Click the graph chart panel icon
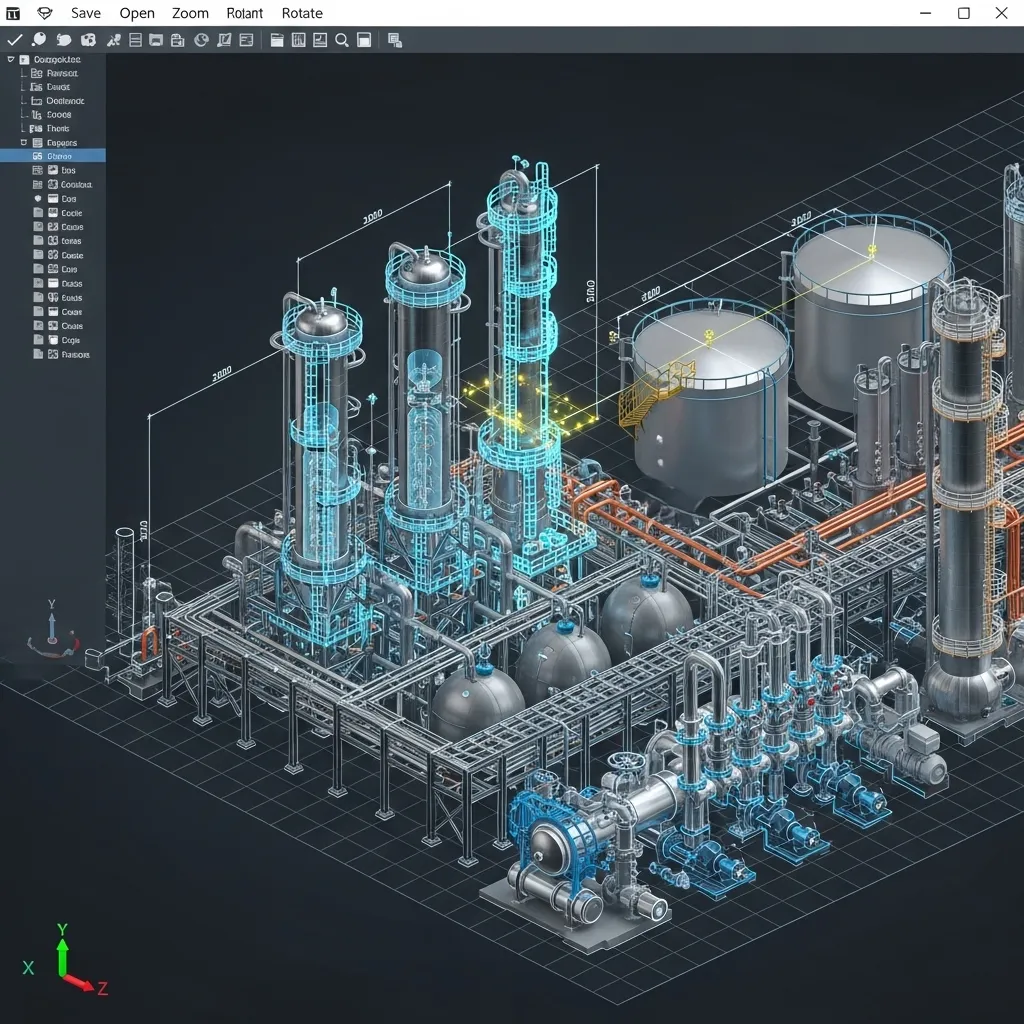The image size is (1024, 1024). pos(320,40)
